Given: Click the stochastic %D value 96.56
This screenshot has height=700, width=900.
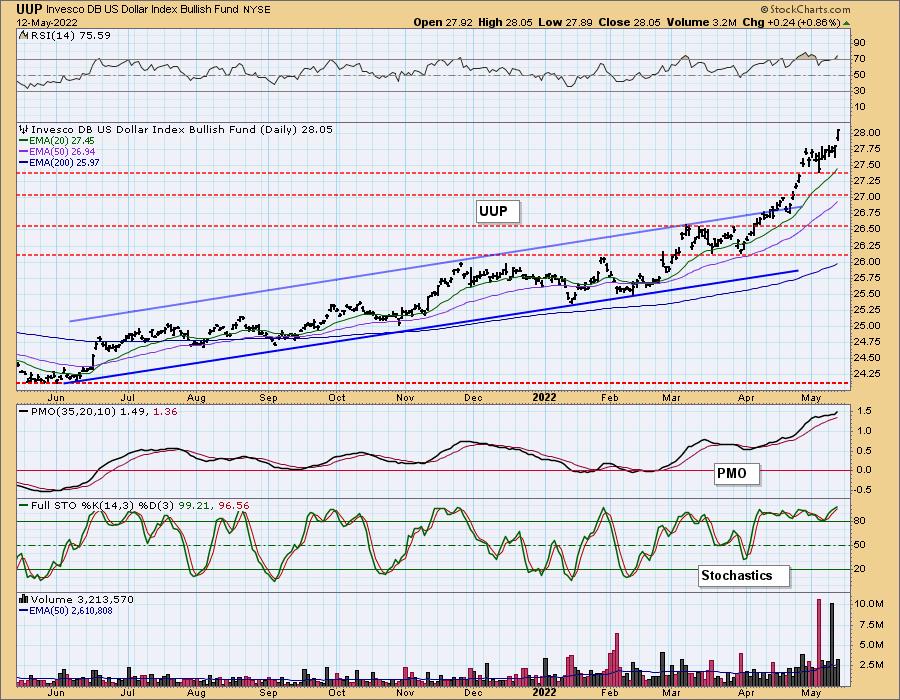Looking at the screenshot, I should coord(234,505).
